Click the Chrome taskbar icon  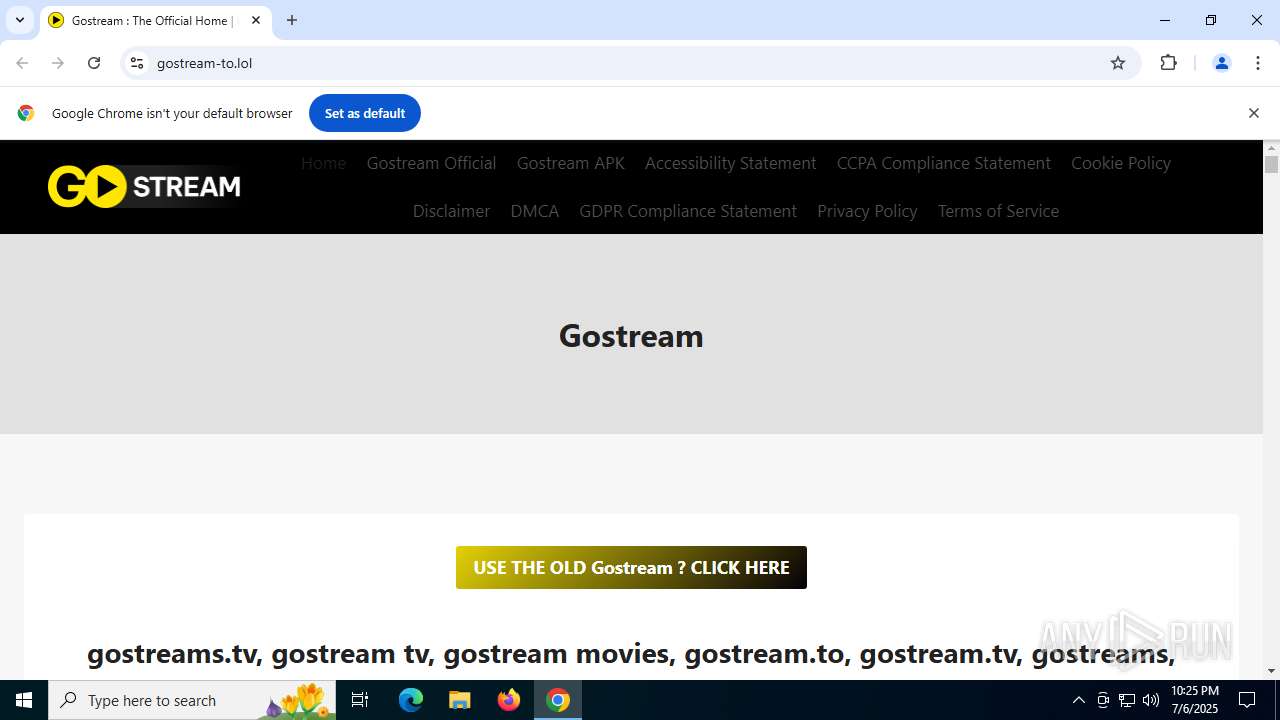point(558,700)
